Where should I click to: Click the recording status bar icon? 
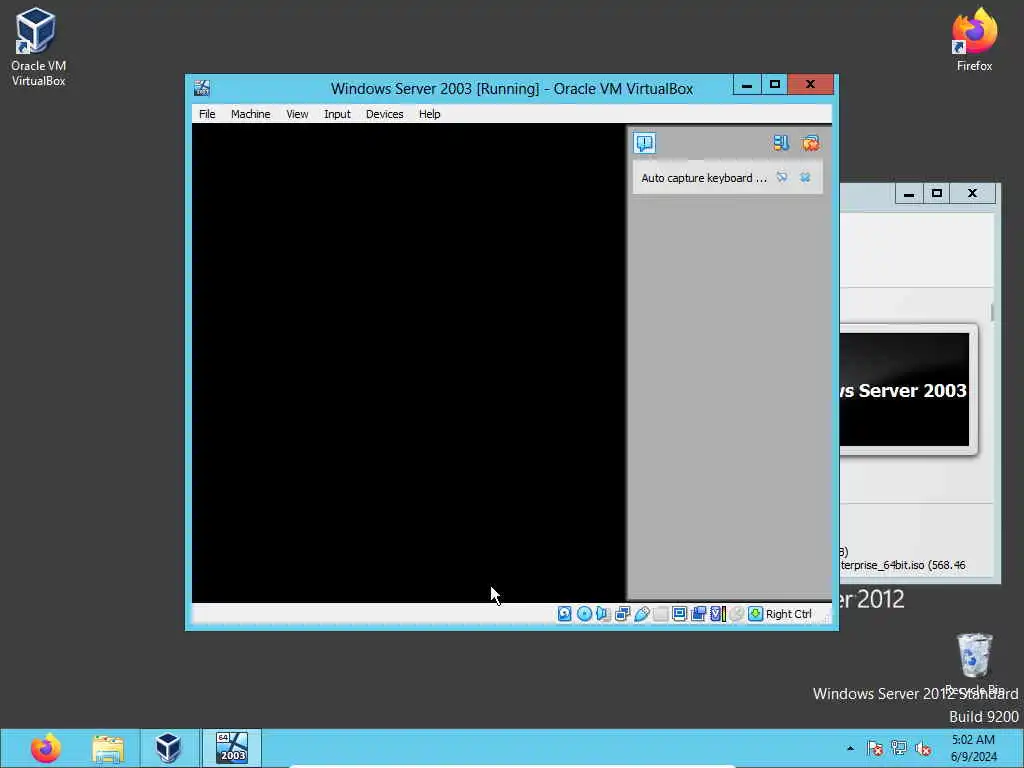click(698, 614)
